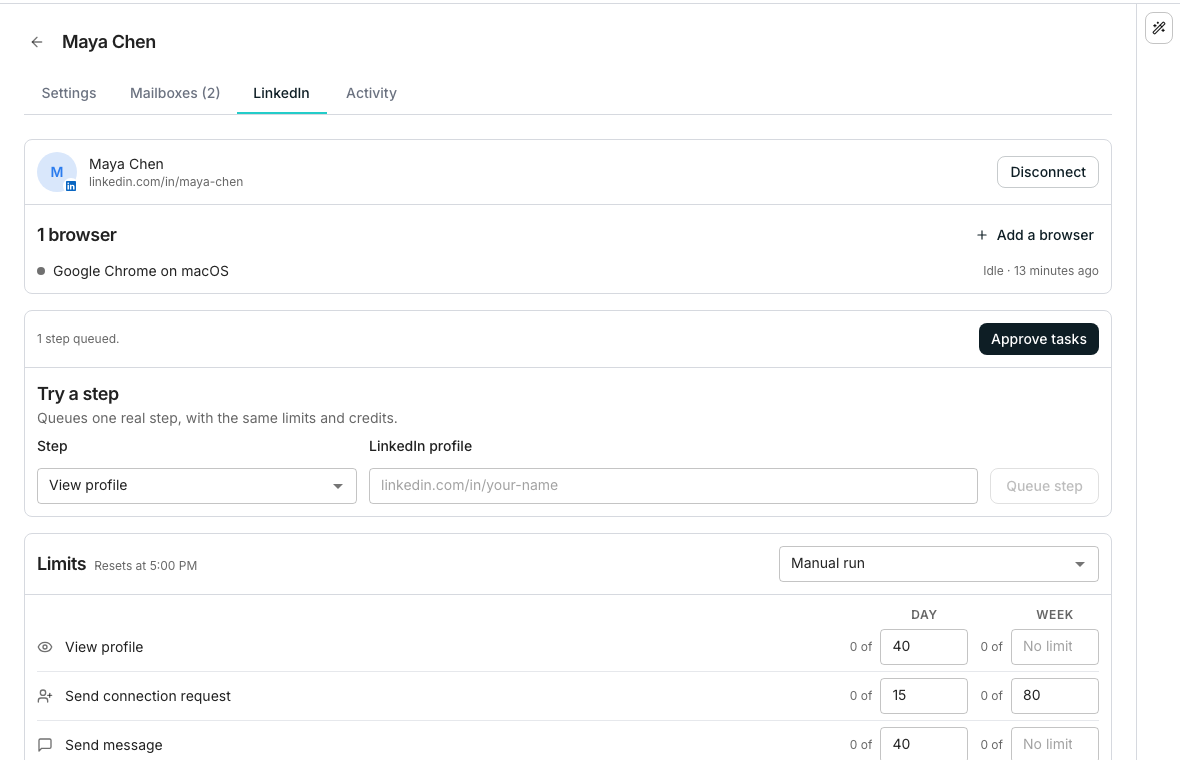Click the LinkedIn profile URL input field
Viewport: 1180px width, 760px height.
(x=673, y=486)
